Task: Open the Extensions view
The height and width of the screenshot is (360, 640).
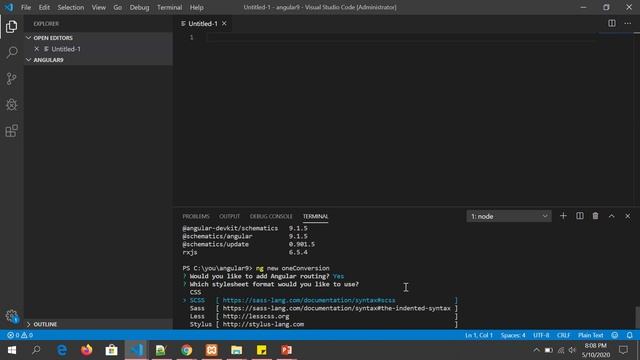Action: tap(11, 131)
